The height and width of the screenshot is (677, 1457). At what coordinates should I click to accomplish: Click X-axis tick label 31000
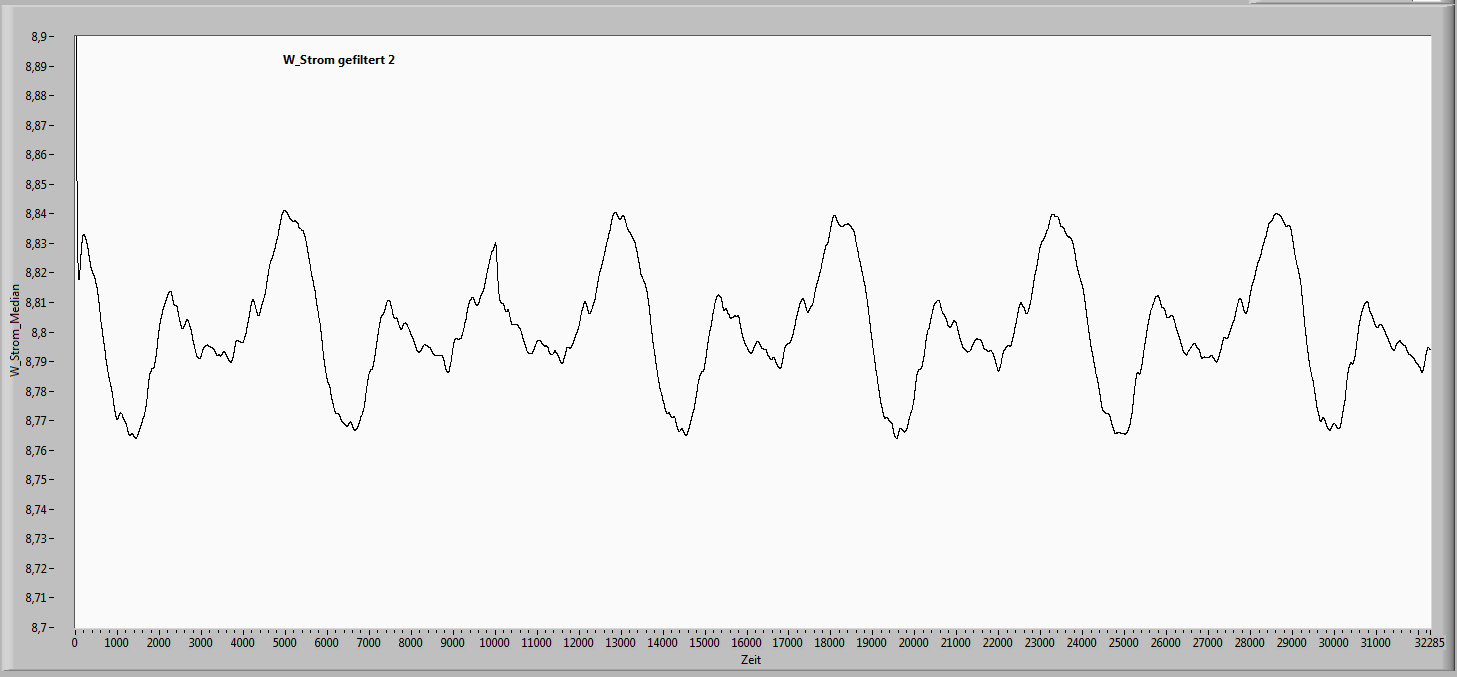coord(1377,643)
